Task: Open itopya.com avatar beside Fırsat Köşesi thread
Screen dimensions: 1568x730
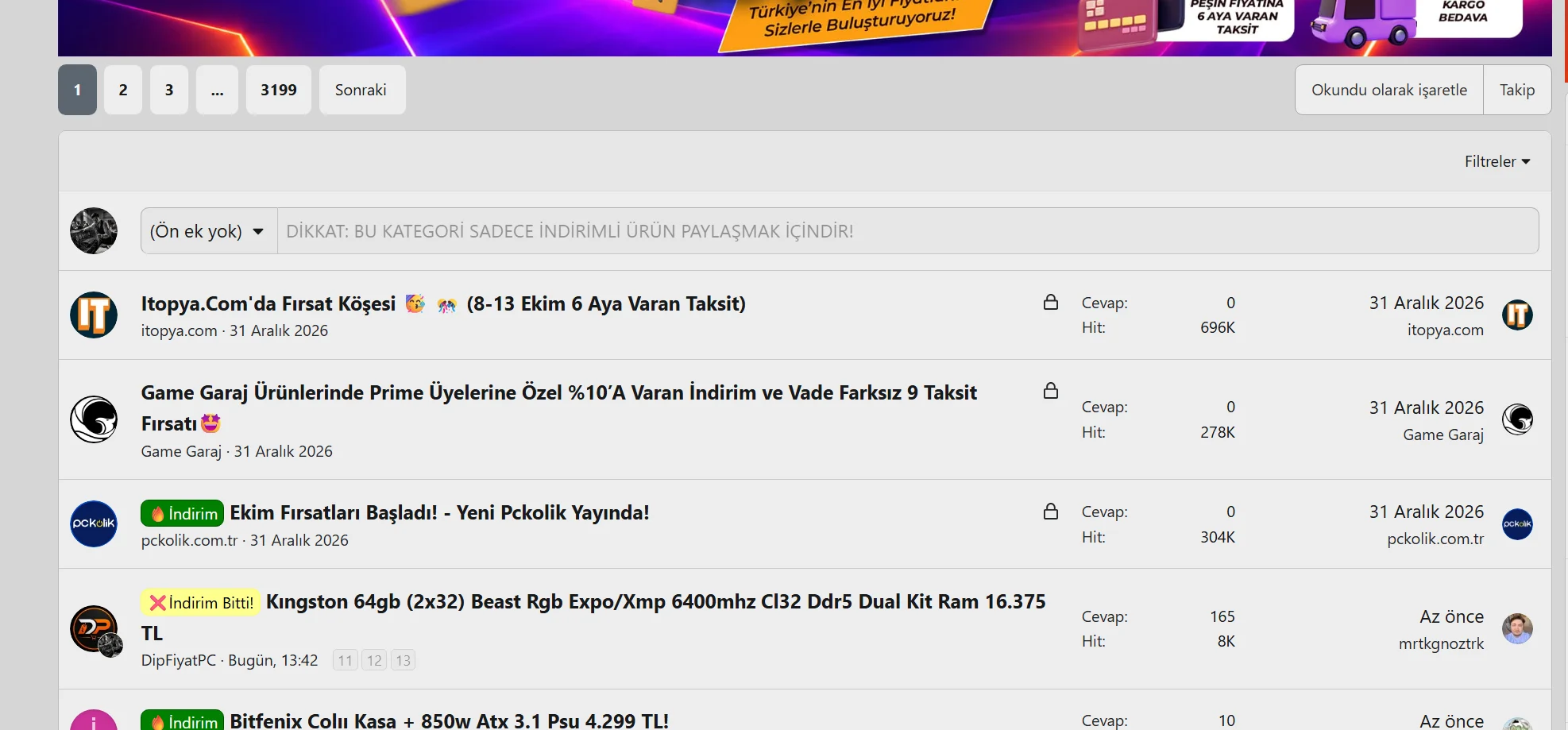Action: (94, 315)
